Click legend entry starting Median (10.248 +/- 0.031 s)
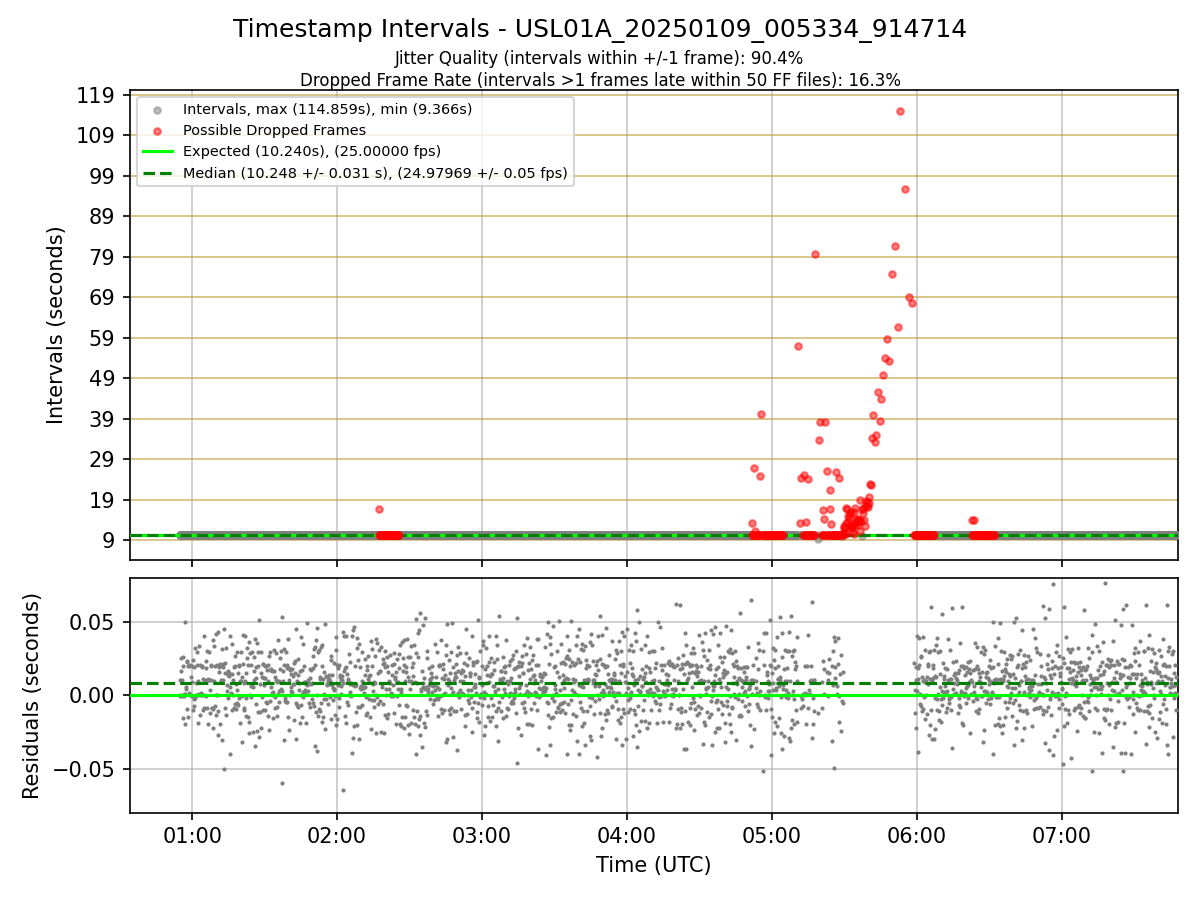The image size is (1200, 900). click(375, 173)
